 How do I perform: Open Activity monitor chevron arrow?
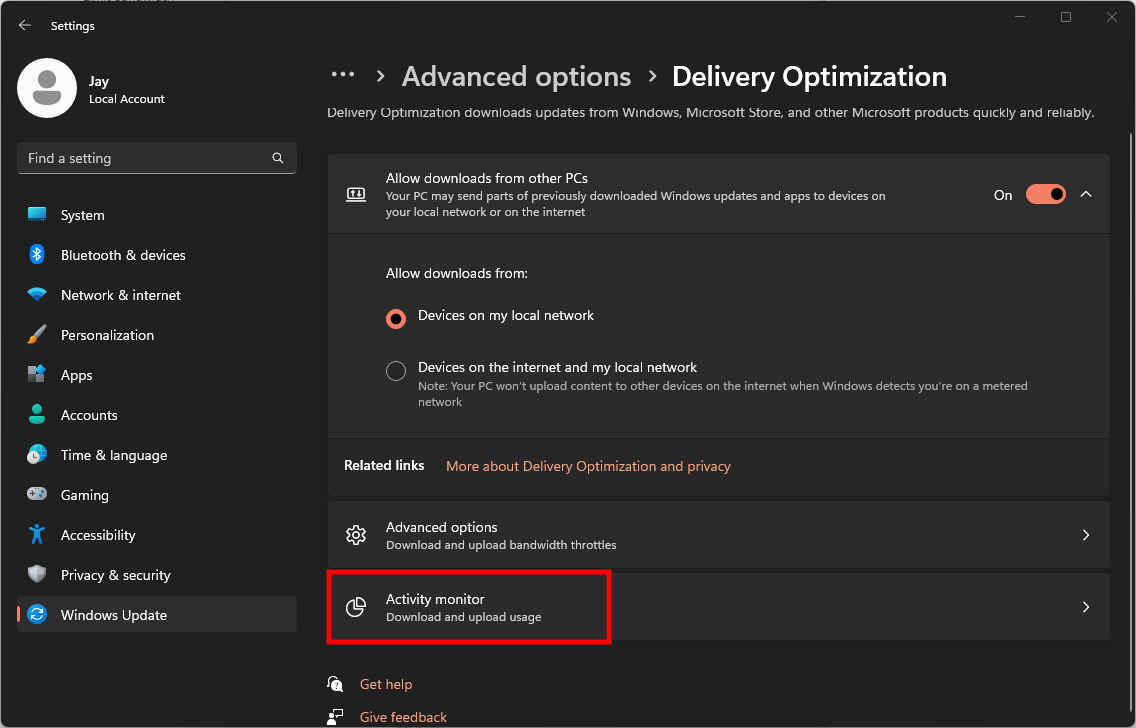coord(1085,607)
